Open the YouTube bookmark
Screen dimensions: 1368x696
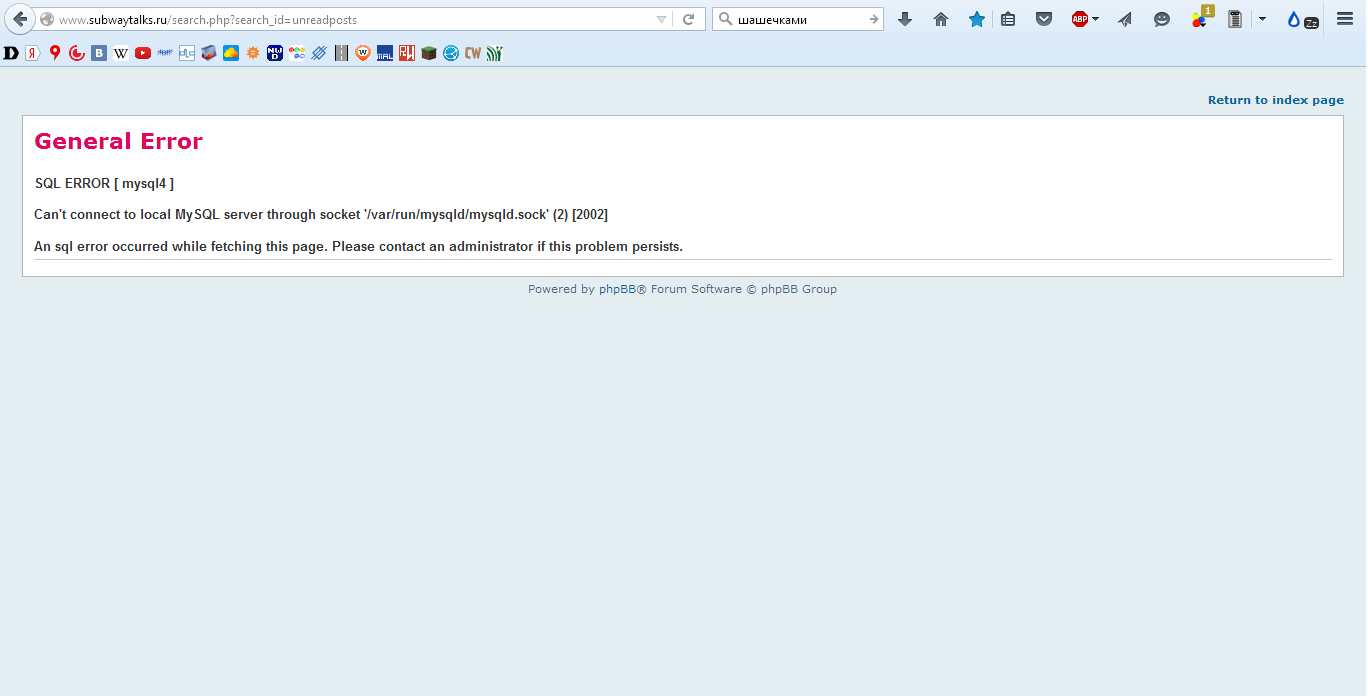coord(143,53)
